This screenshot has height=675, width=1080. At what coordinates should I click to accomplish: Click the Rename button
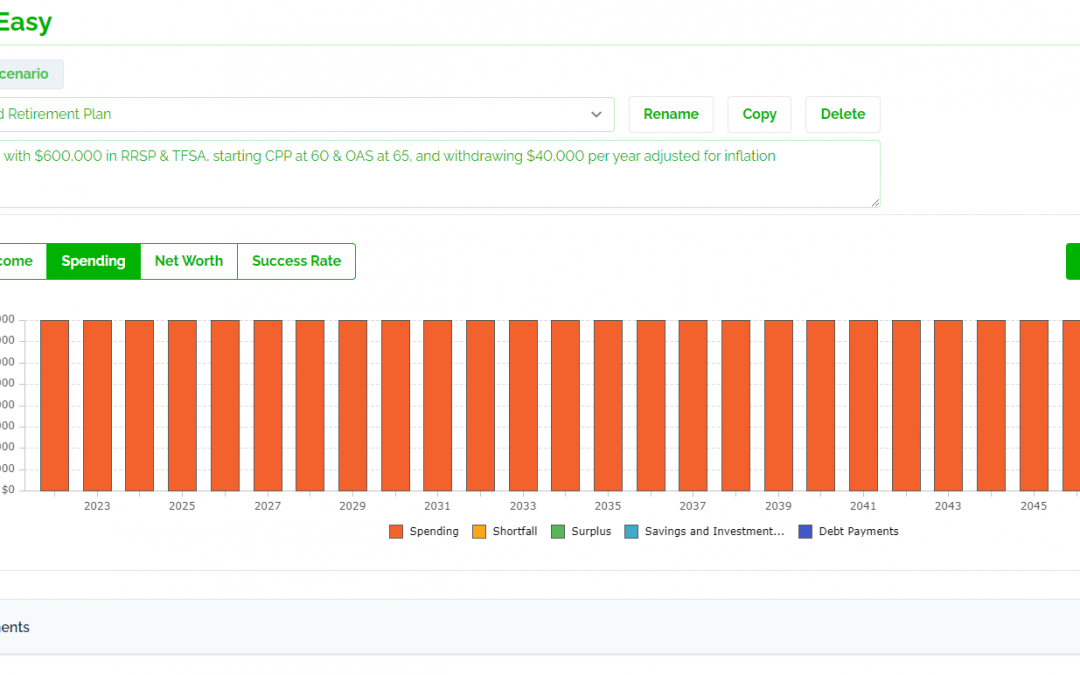pyautogui.click(x=671, y=114)
